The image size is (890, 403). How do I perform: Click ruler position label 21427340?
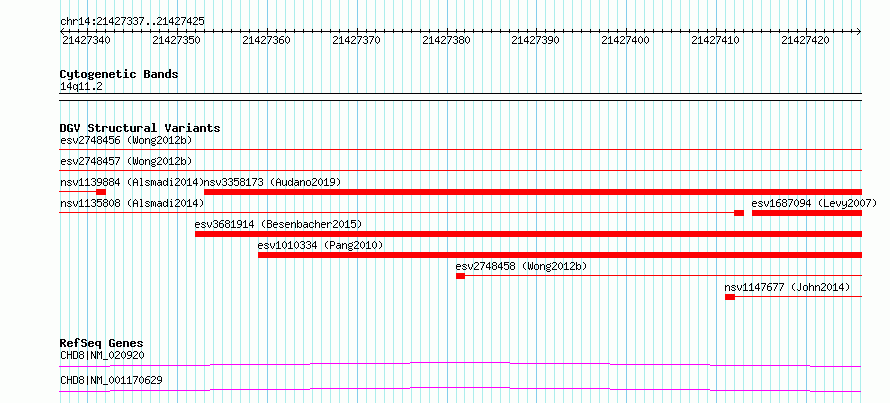(86, 40)
